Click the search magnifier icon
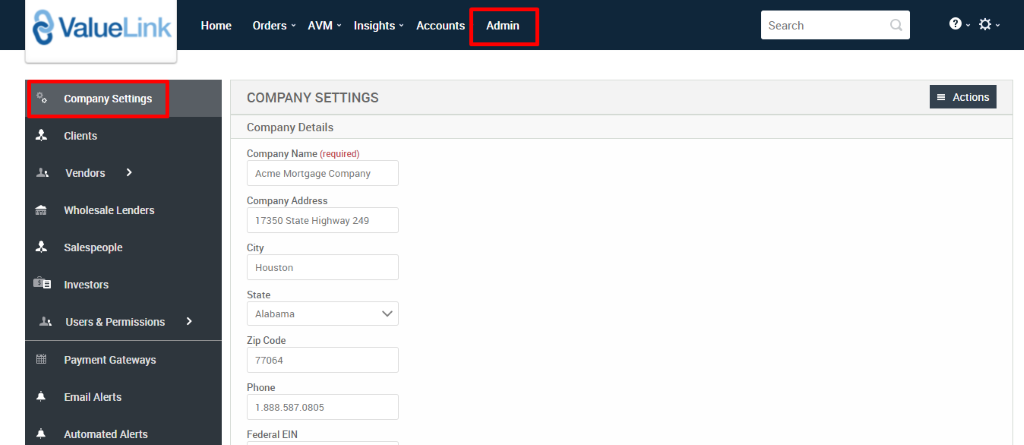Viewport: 1024px width, 445px height. [896, 25]
